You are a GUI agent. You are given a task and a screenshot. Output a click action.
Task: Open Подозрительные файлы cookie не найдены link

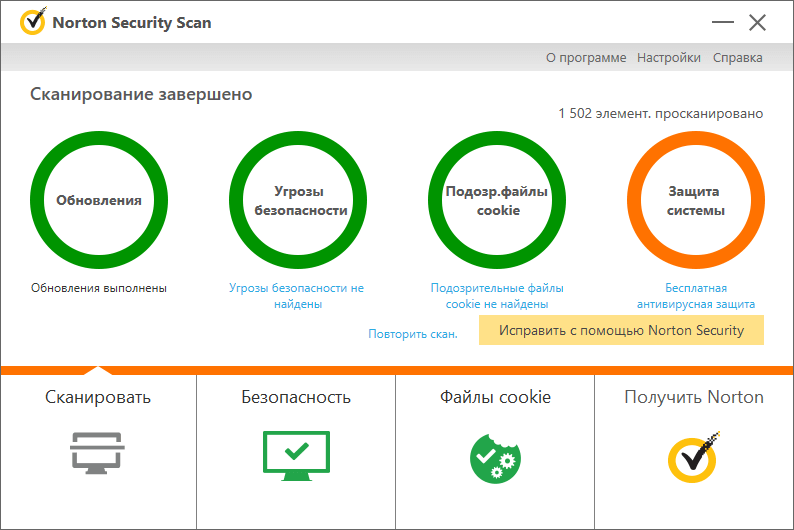tap(497, 296)
